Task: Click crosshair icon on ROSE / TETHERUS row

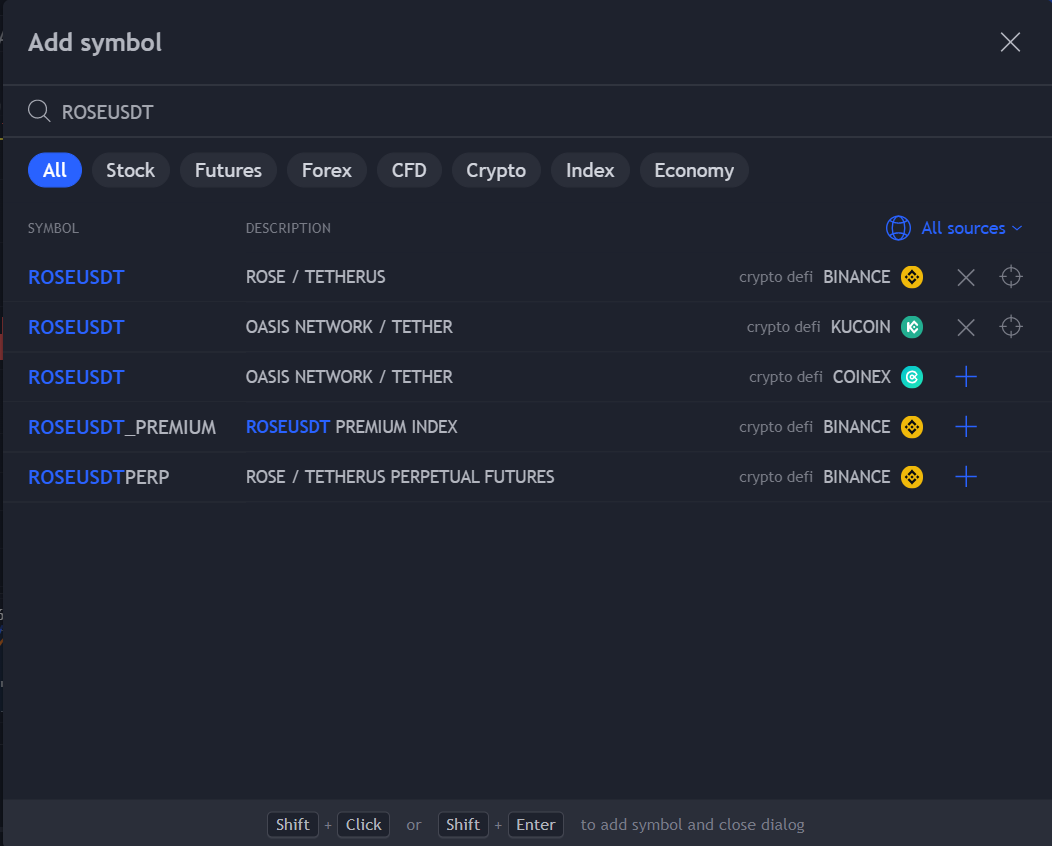Action: [x=1010, y=277]
